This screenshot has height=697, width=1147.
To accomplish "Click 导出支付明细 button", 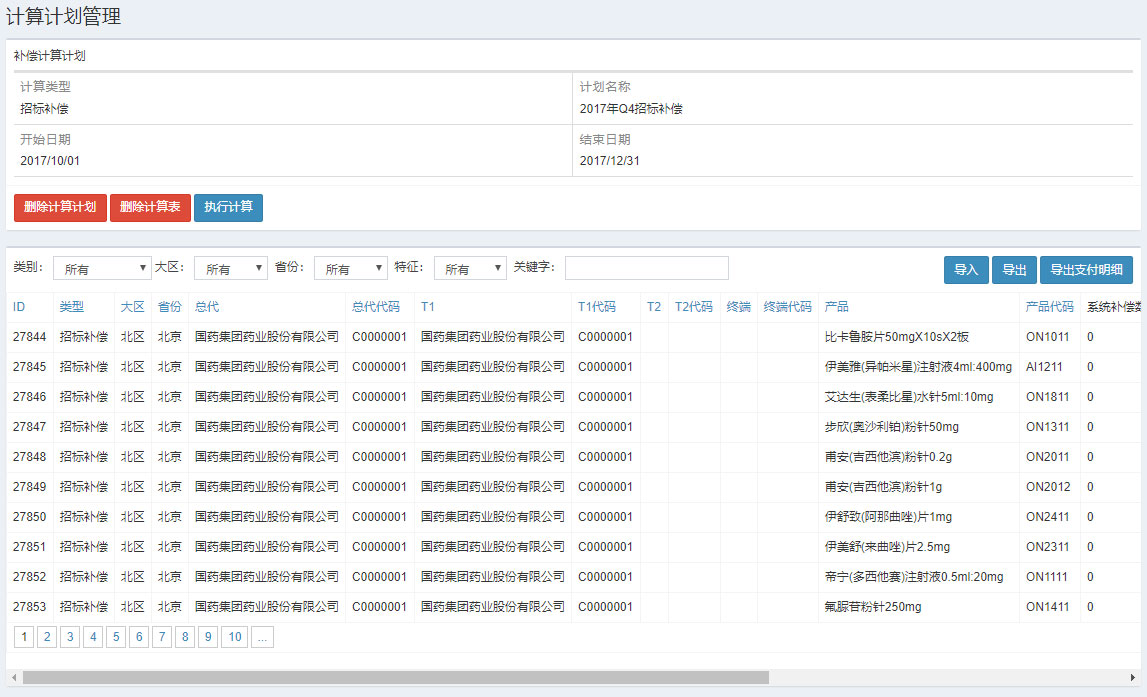I will (x=1087, y=270).
